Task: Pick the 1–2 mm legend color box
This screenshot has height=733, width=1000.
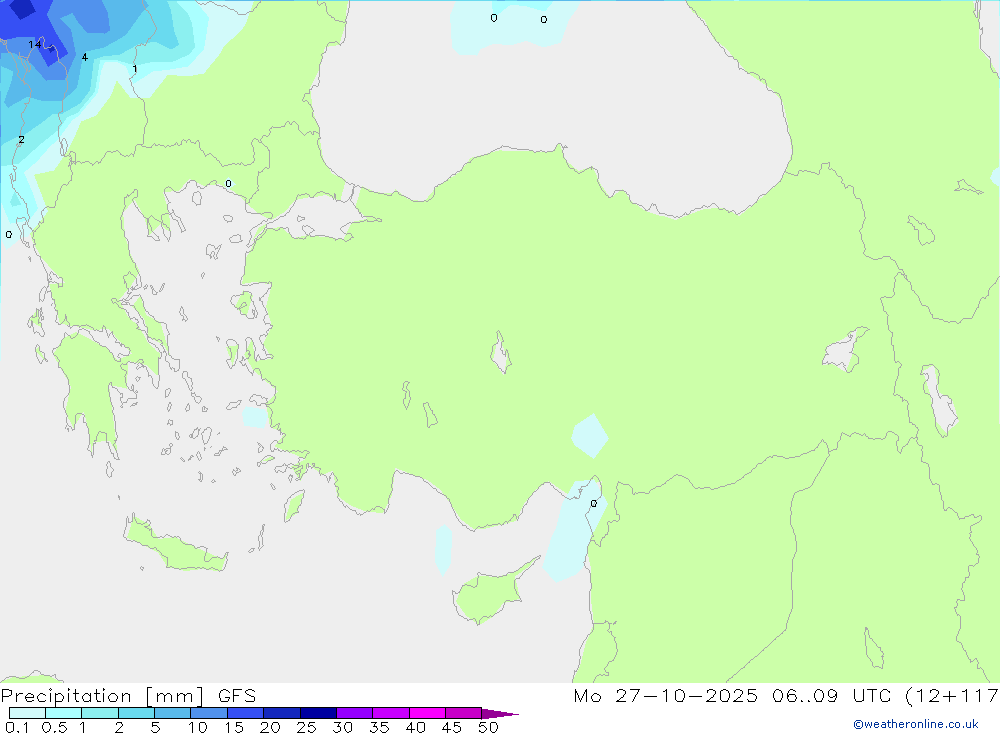Action: tap(99, 713)
